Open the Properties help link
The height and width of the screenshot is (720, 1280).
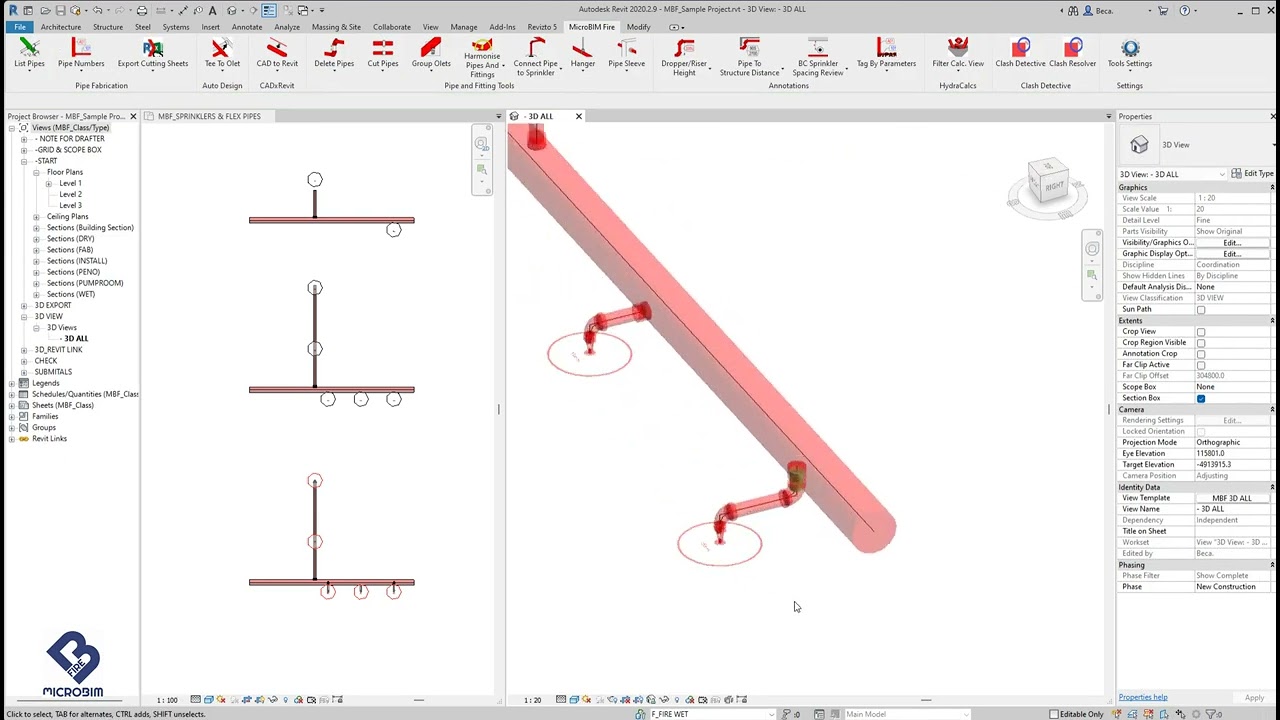(1142, 697)
